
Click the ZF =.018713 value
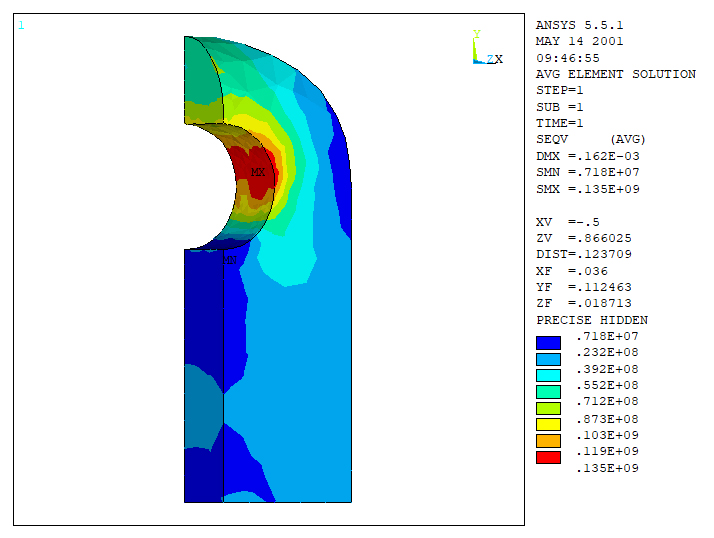[x=583, y=303]
